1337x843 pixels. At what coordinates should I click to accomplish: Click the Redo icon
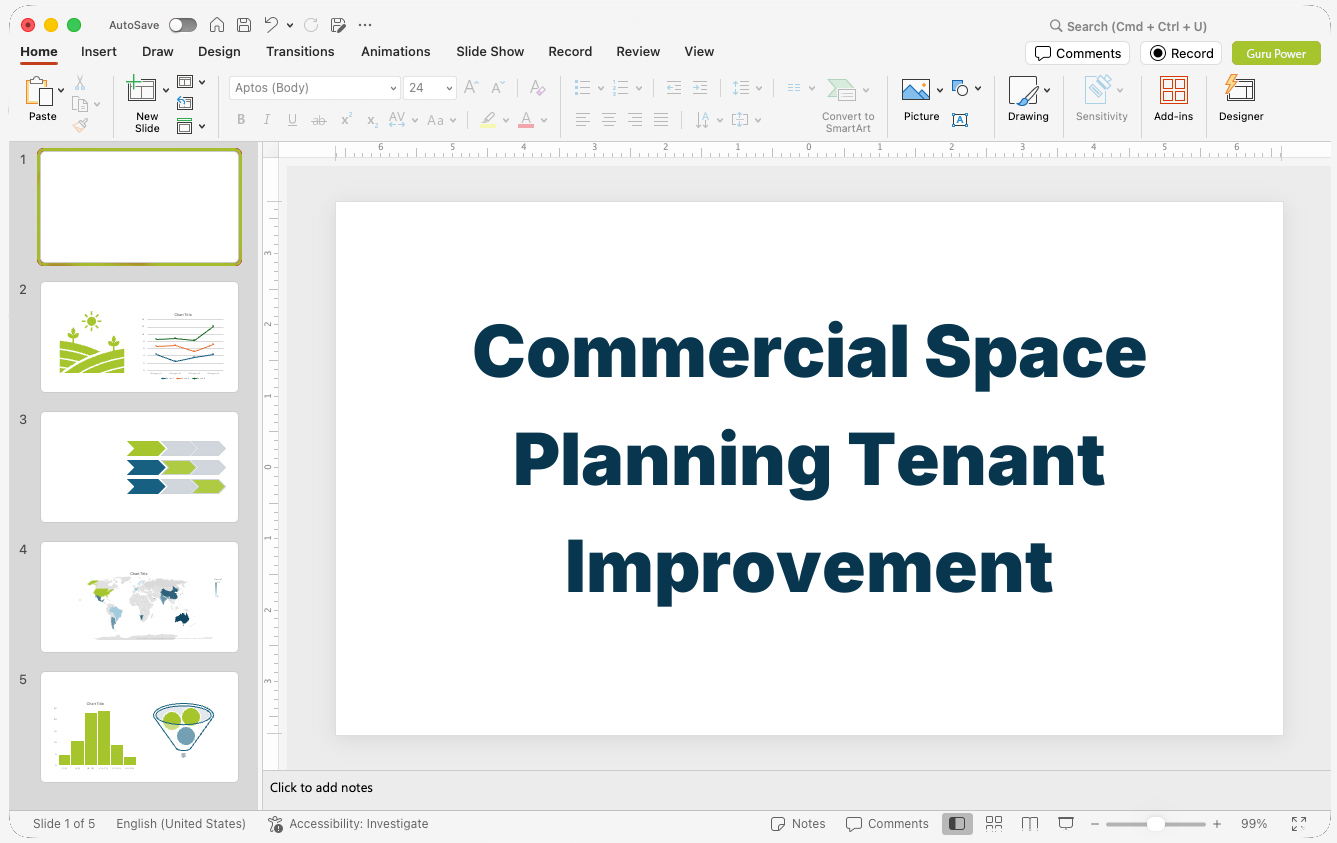coord(311,25)
